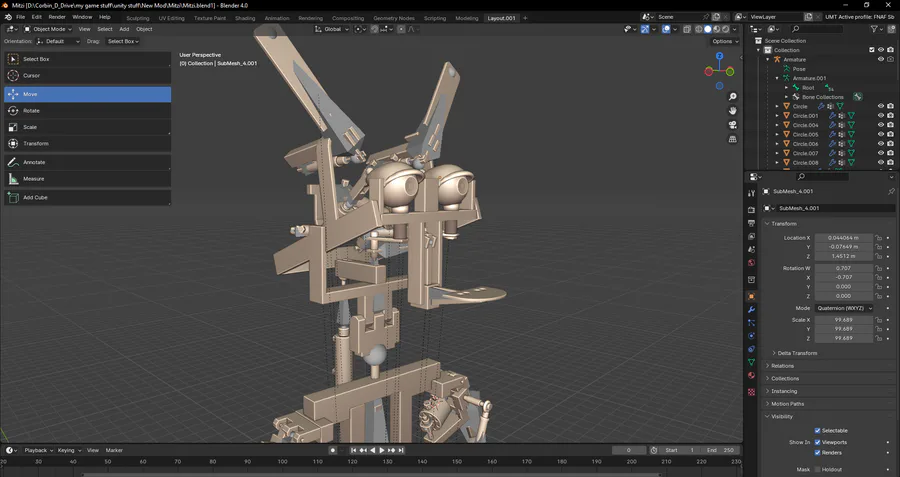
Task: Play animation forward button
Action: click(x=382, y=451)
